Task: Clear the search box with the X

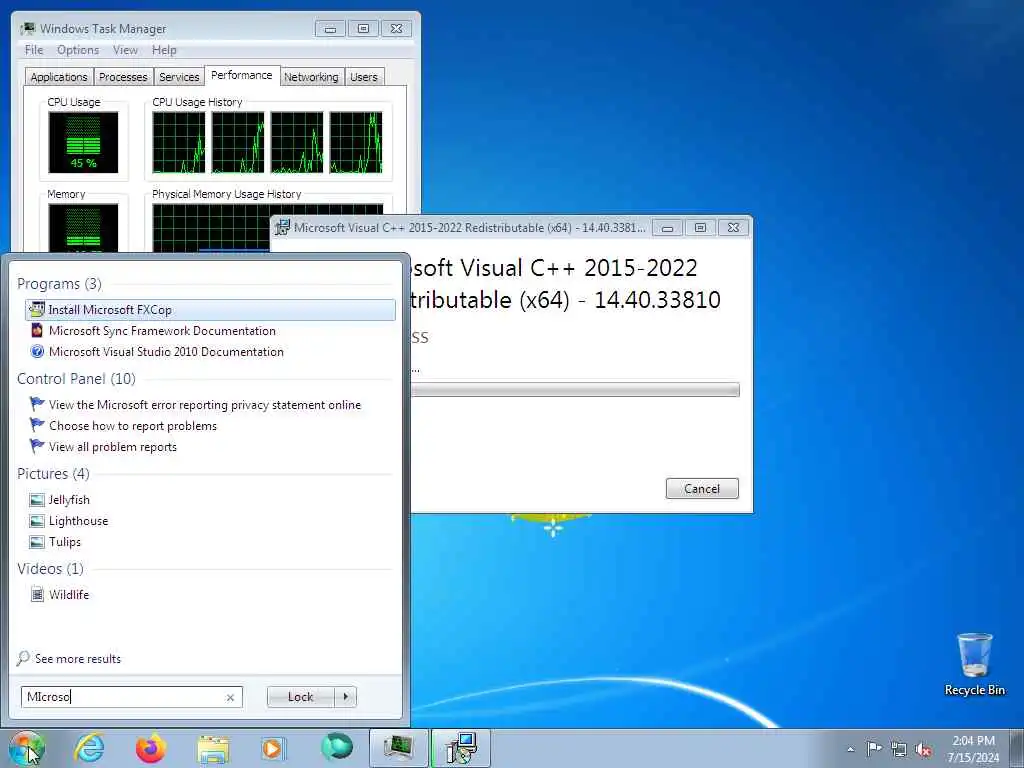Action: (x=230, y=697)
